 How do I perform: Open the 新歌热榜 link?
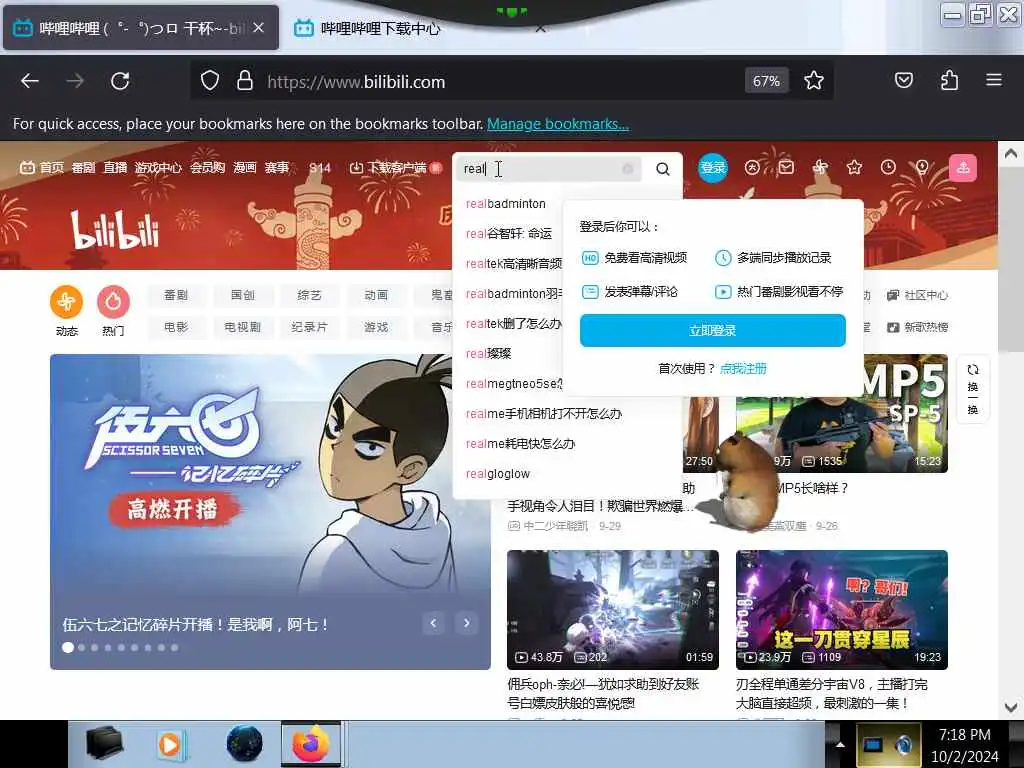917,327
